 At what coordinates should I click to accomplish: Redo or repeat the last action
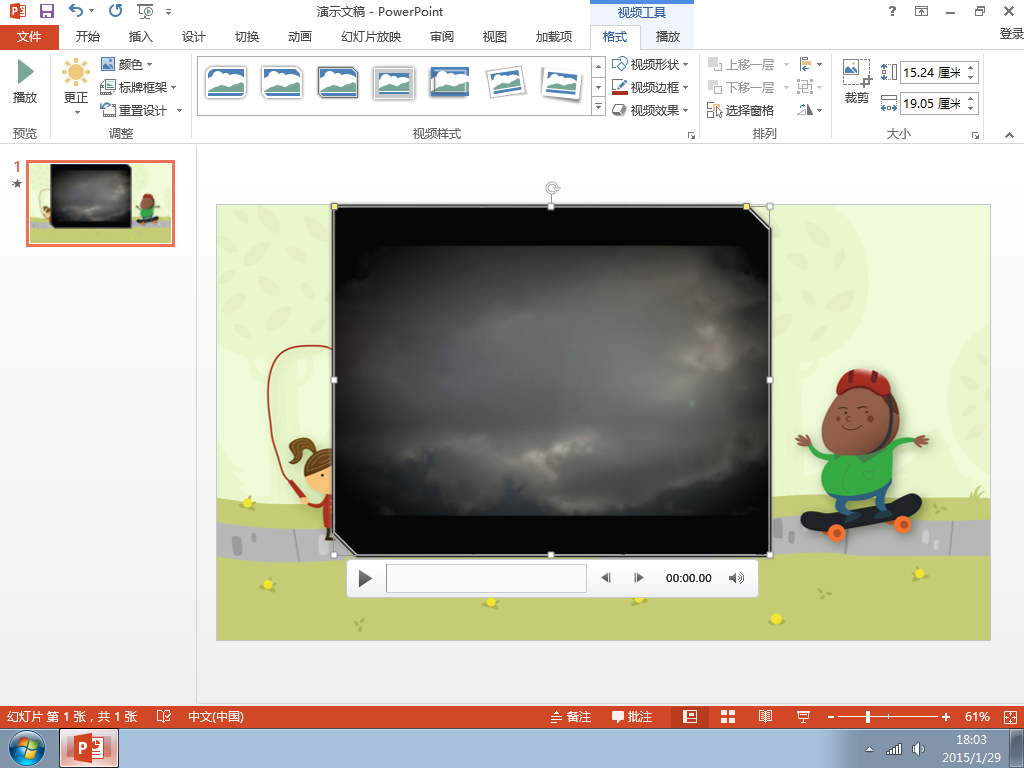point(116,10)
